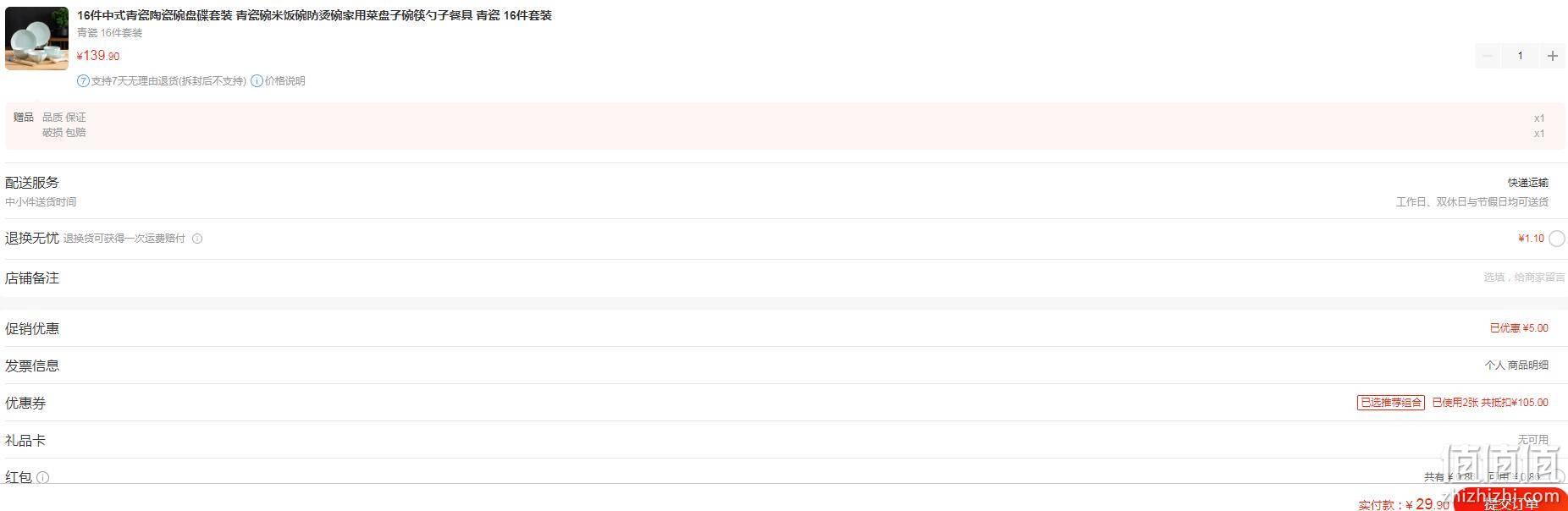Click the 工作日、双休日与节假日均可送货 delivery time
The height and width of the screenshot is (511, 1568).
click(x=1471, y=202)
